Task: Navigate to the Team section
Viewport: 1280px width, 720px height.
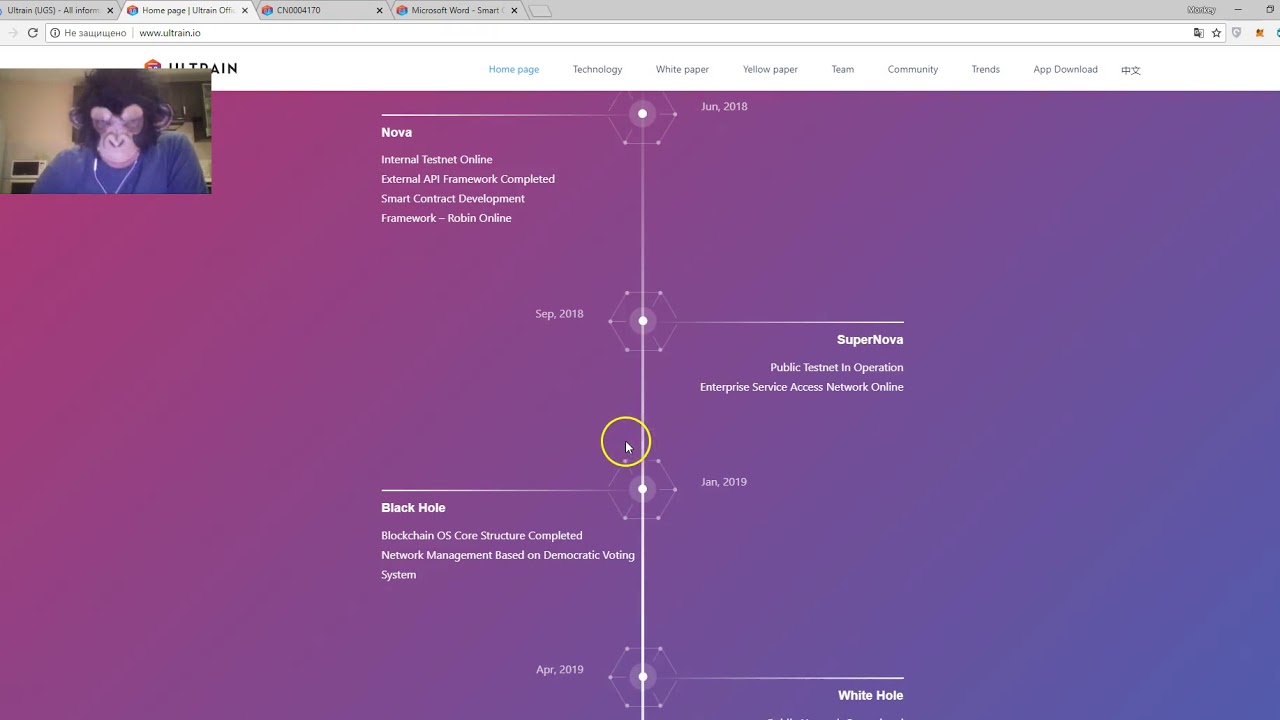Action: pos(843,69)
